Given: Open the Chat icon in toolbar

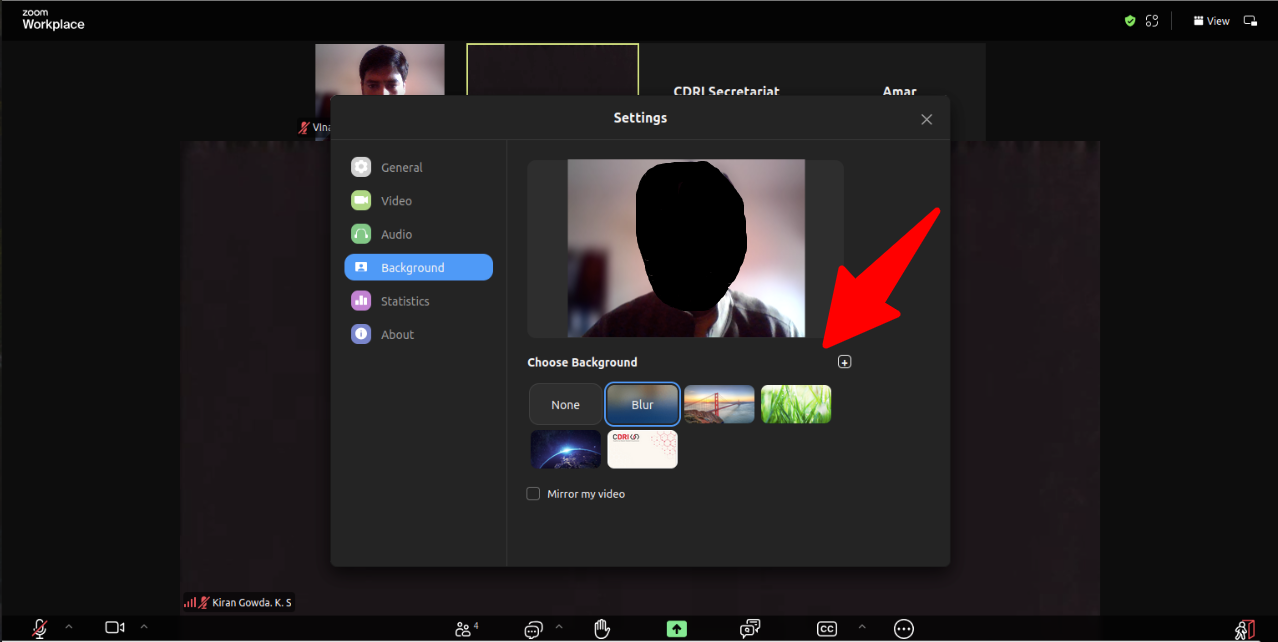Looking at the screenshot, I should 533,629.
